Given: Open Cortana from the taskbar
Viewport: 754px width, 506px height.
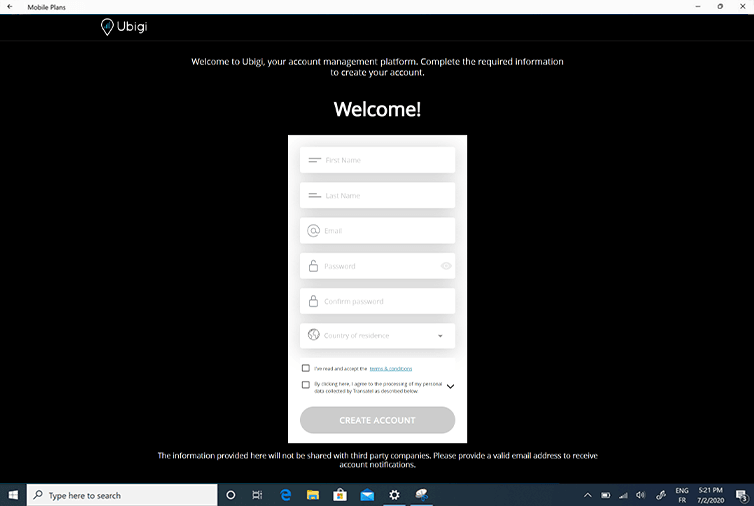Looking at the screenshot, I should click(x=231, y=495).
